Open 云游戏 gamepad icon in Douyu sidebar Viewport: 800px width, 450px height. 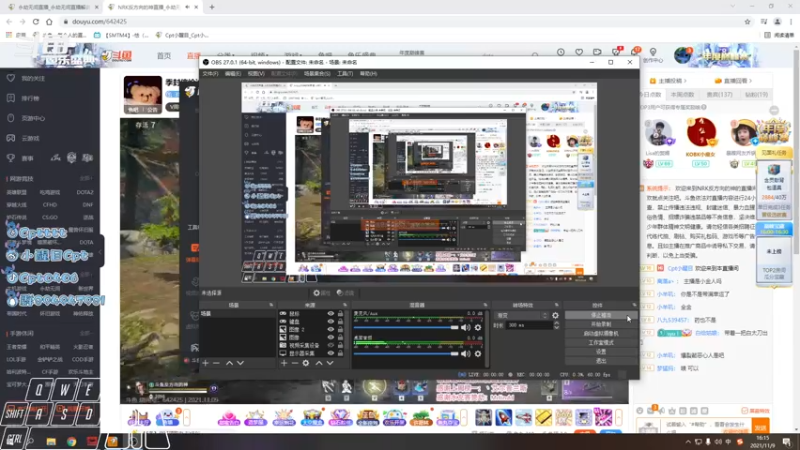(x=11, y=138)
